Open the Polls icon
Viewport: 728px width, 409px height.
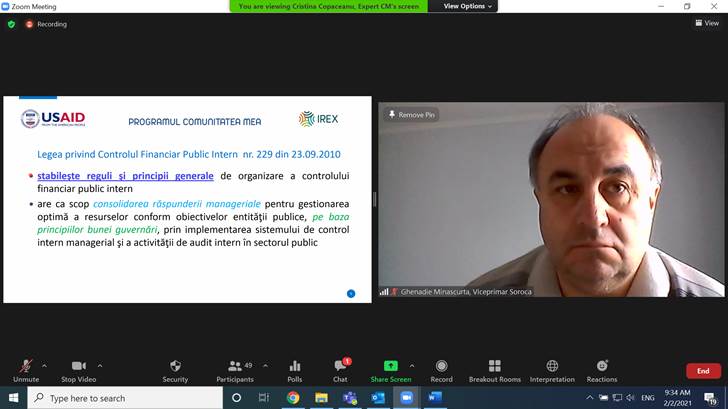pos(294,370)
